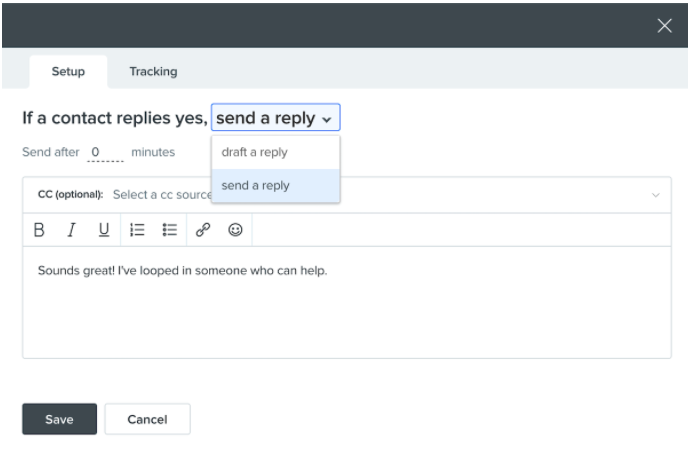
Task: Click the 'Send after' label
Action: 50,152
